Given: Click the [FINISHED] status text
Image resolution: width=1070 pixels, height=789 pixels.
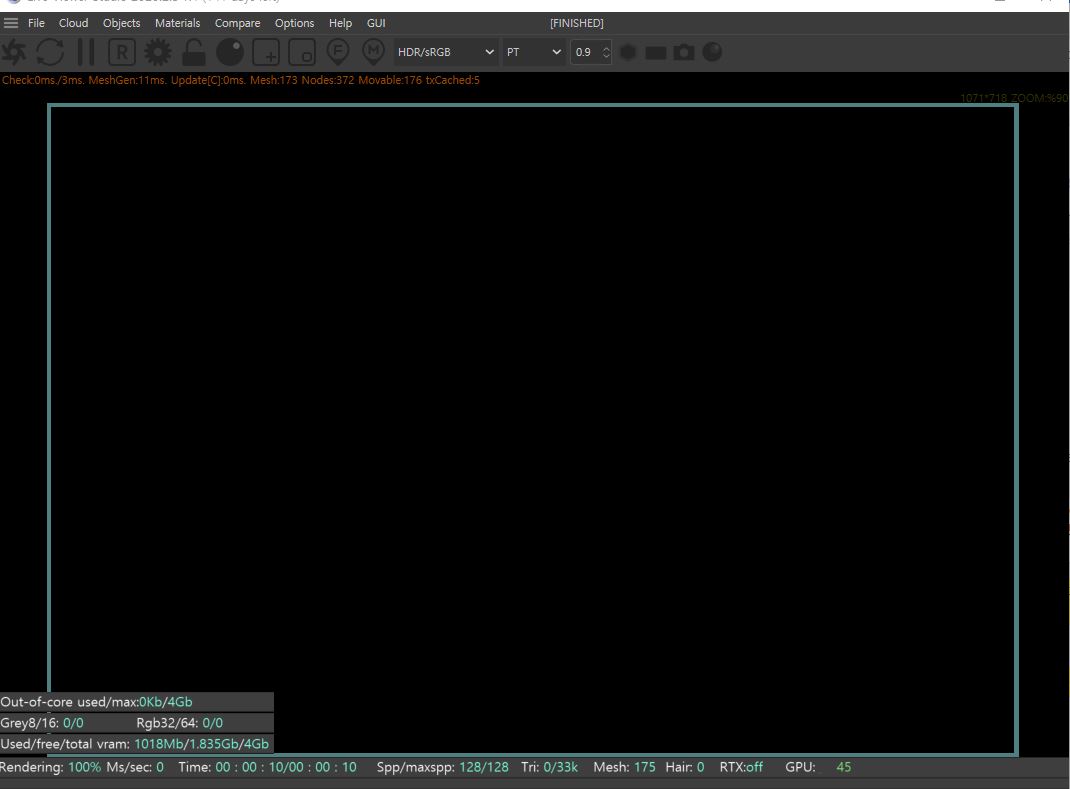Looking at the screenshot, I should point(577,23).
